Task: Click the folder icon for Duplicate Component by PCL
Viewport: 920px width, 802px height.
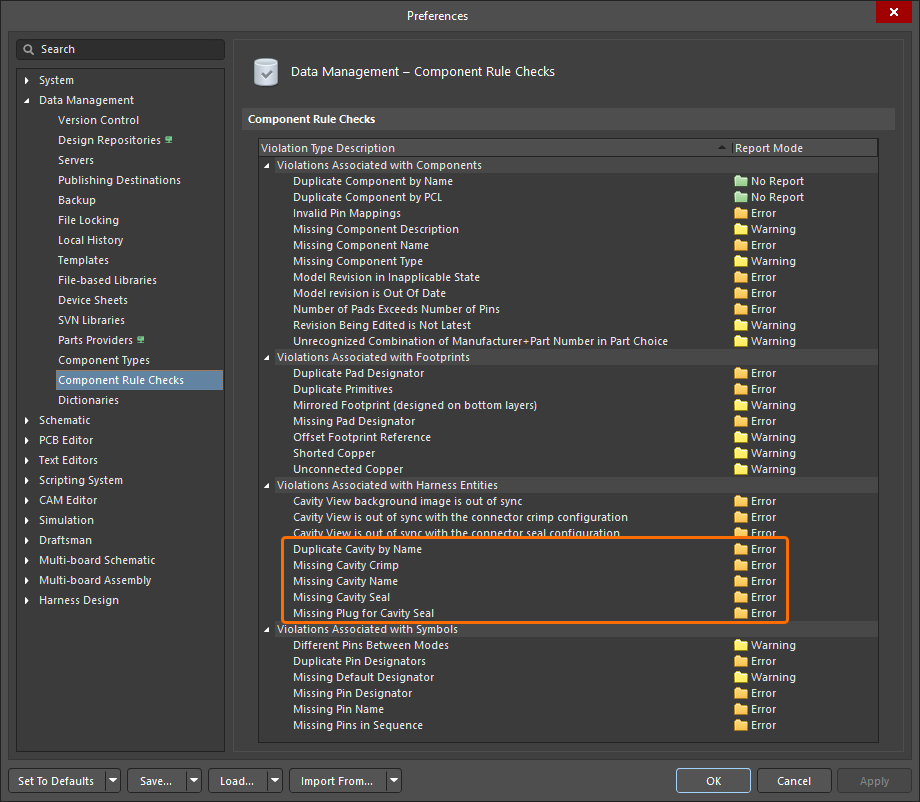Action: (x=740, y=197)
